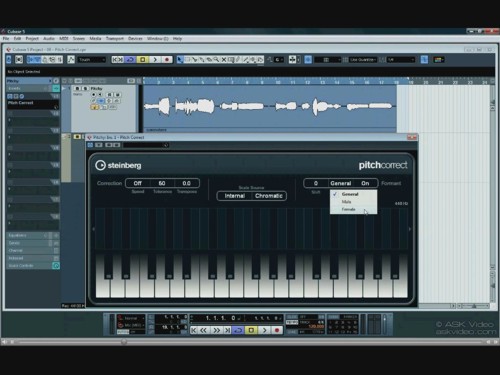This screenshot has width=500, height=375.
Task: Click the left arrow beside the pitch display
Action: point(93,229)
